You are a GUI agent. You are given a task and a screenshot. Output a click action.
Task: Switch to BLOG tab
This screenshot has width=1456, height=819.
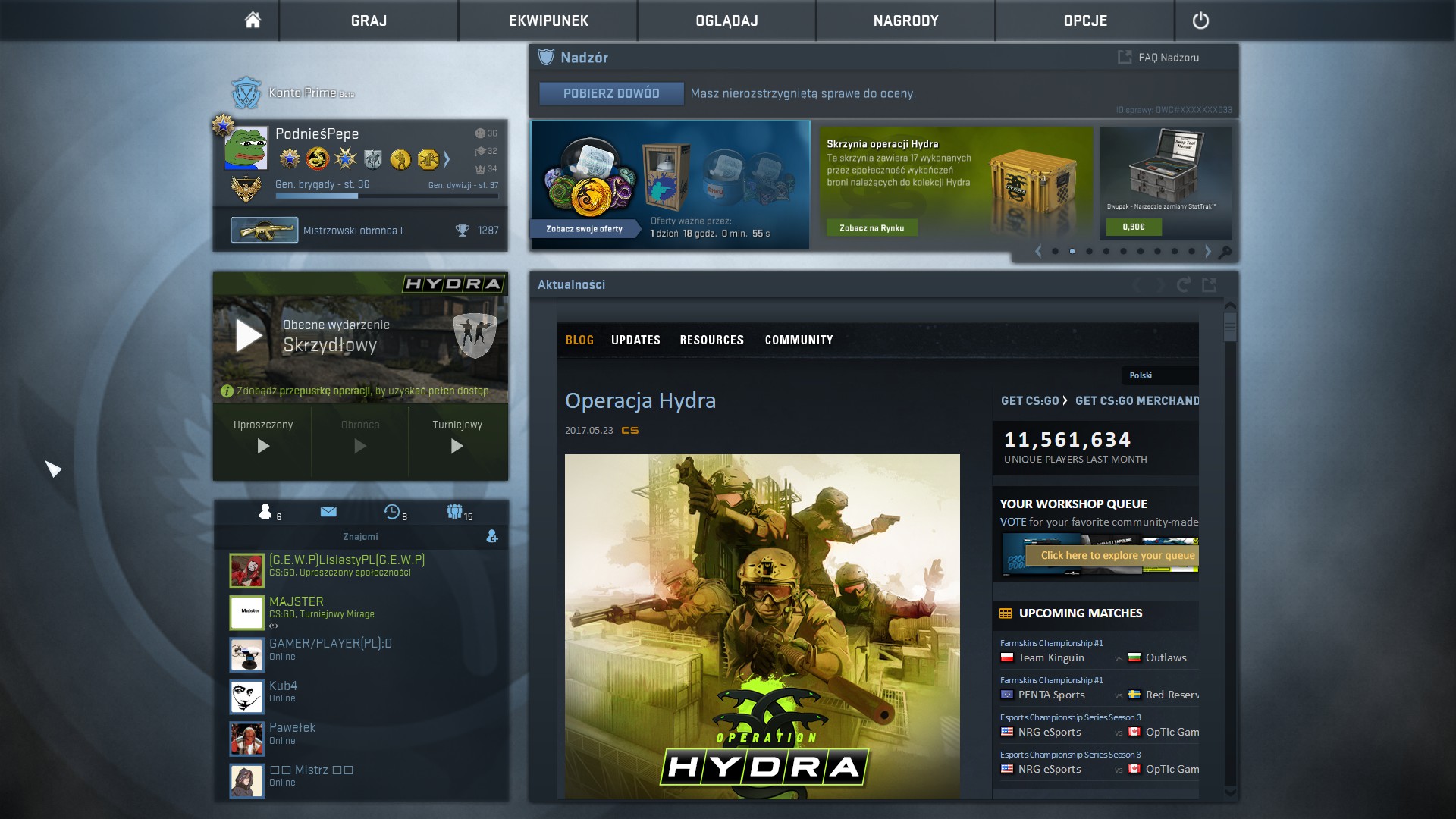pyautogui.click(x=579, y=340)
